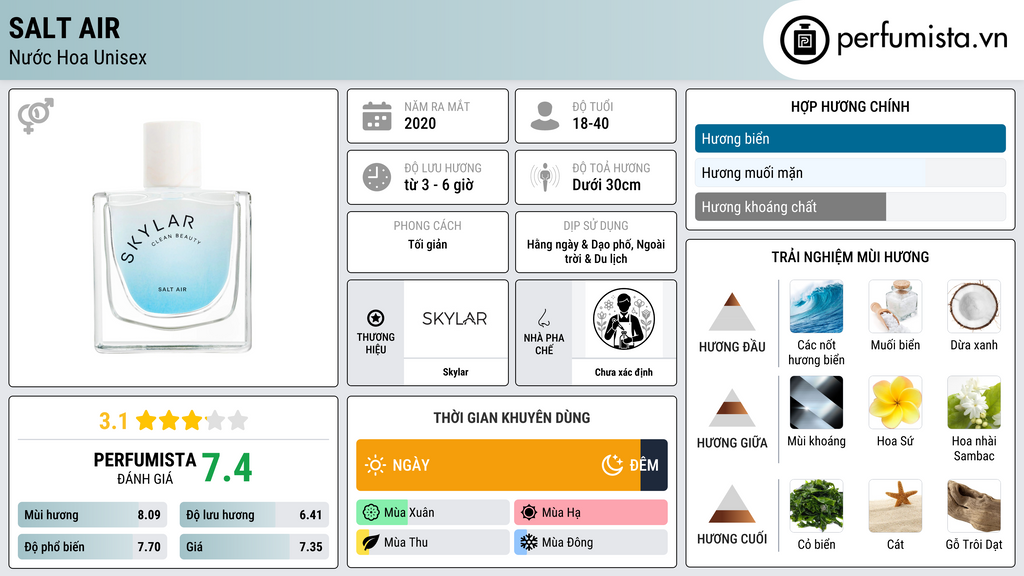
Task: Open the Hoa Sứ note thumbnail
Action: tap(895, 403)
